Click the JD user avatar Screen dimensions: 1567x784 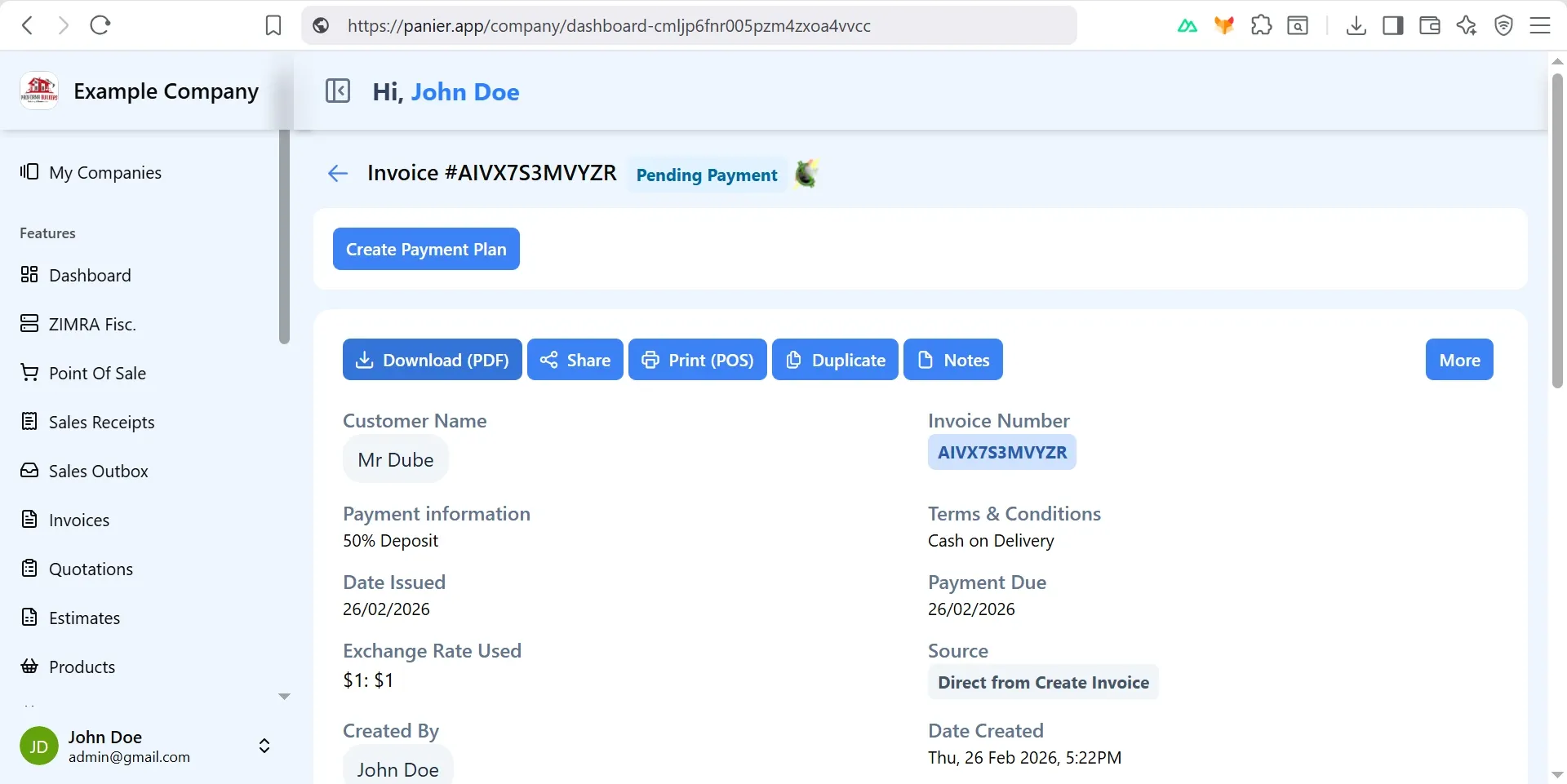(x=39, y=746)
